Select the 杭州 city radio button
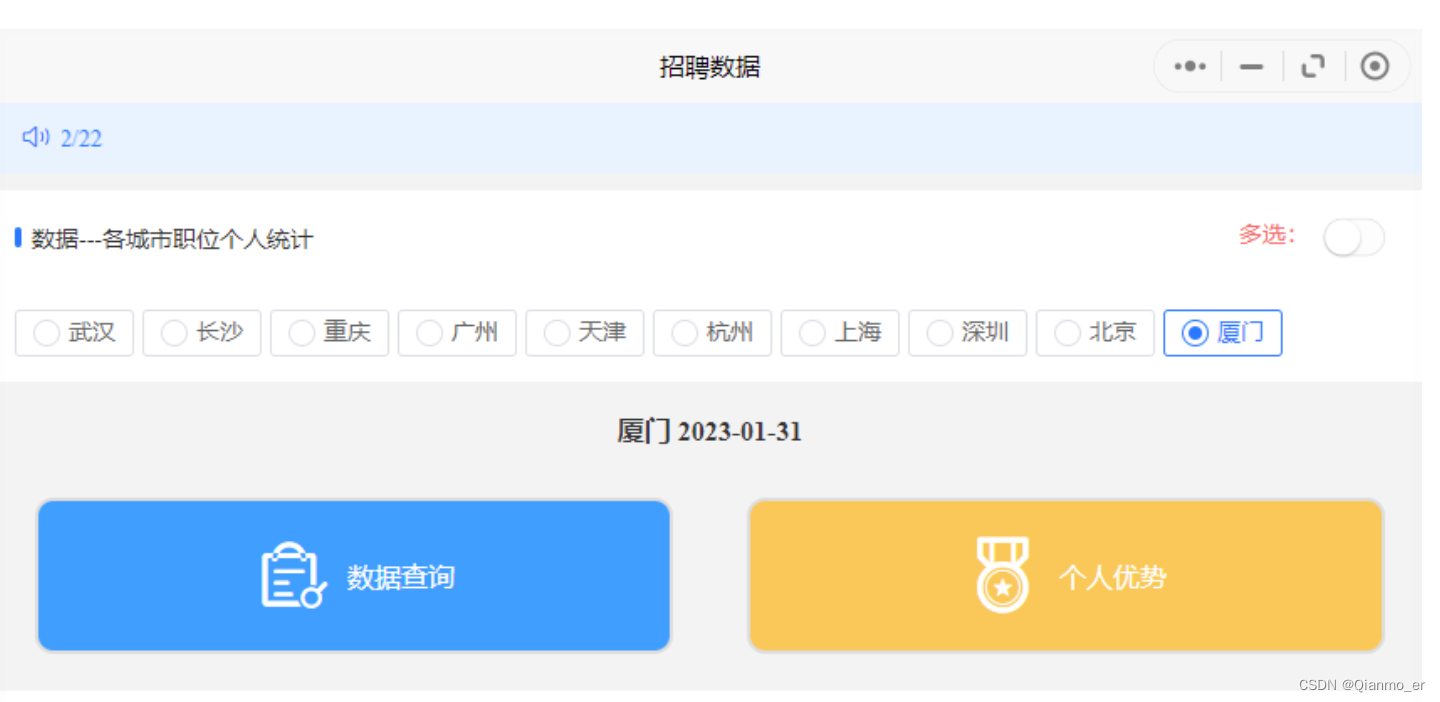 [x=712, y=332]
